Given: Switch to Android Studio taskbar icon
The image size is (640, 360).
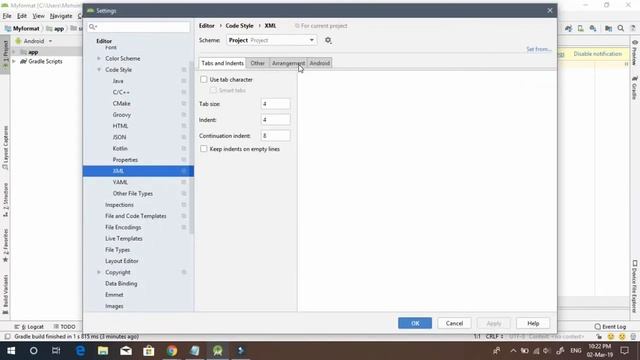Looking at the screenshot, I should click(218, 351).
